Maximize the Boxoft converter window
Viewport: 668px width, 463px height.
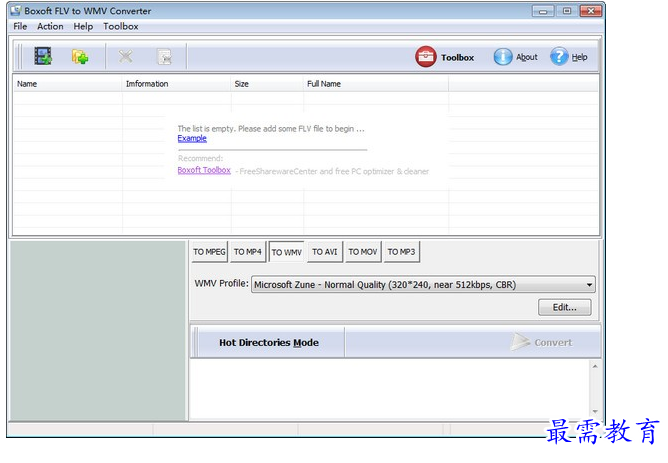pyautogui.click(x=567, y=11)
